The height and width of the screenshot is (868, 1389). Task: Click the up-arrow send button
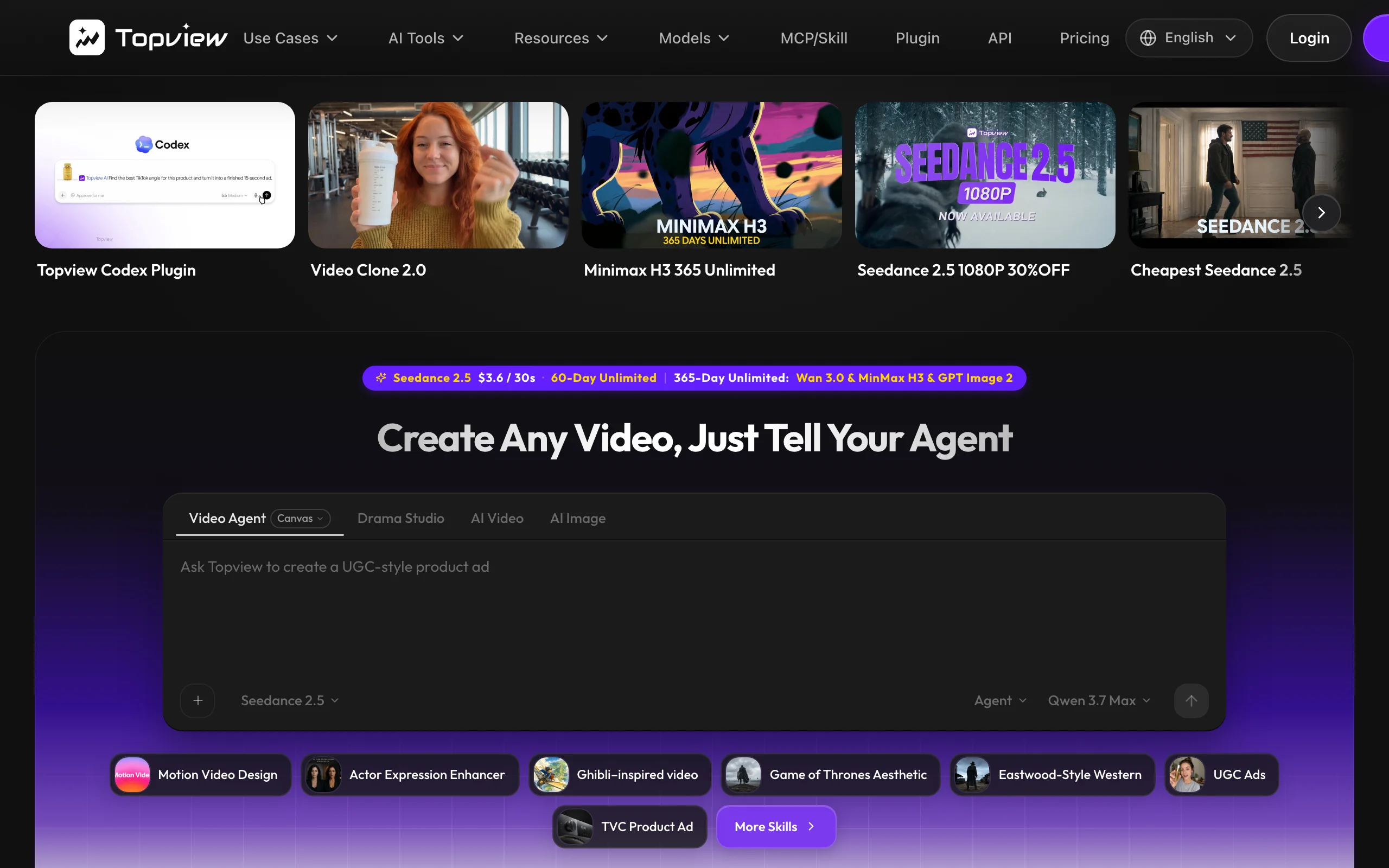pyautogui.click(x=1191, y=700)
